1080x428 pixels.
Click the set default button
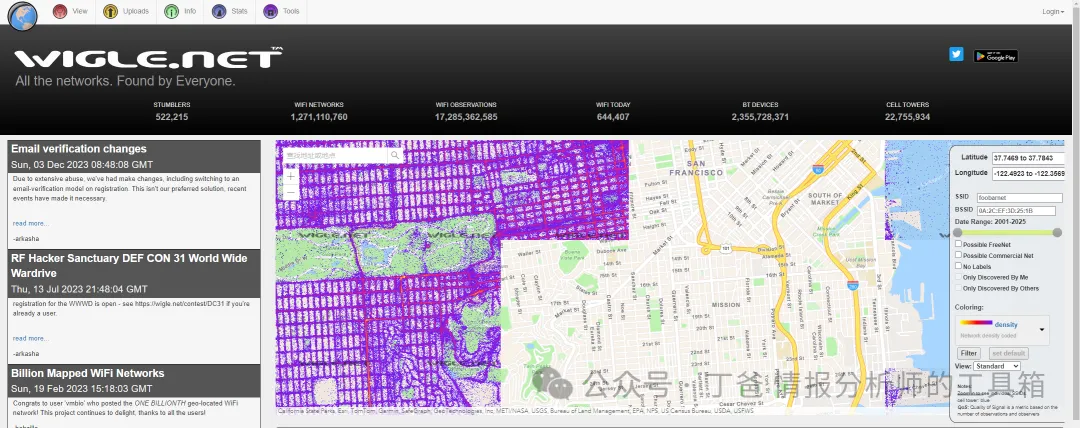(x=1009, y=354)
